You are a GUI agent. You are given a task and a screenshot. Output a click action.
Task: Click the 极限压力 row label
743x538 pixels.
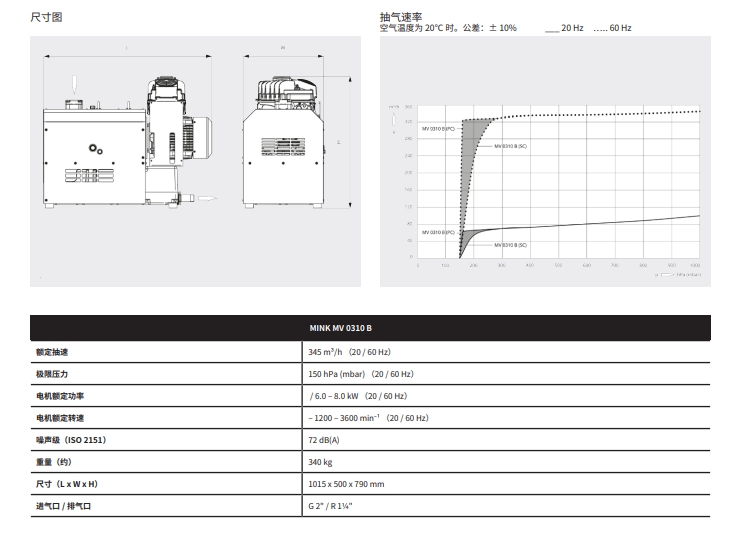tap(52, 374)
